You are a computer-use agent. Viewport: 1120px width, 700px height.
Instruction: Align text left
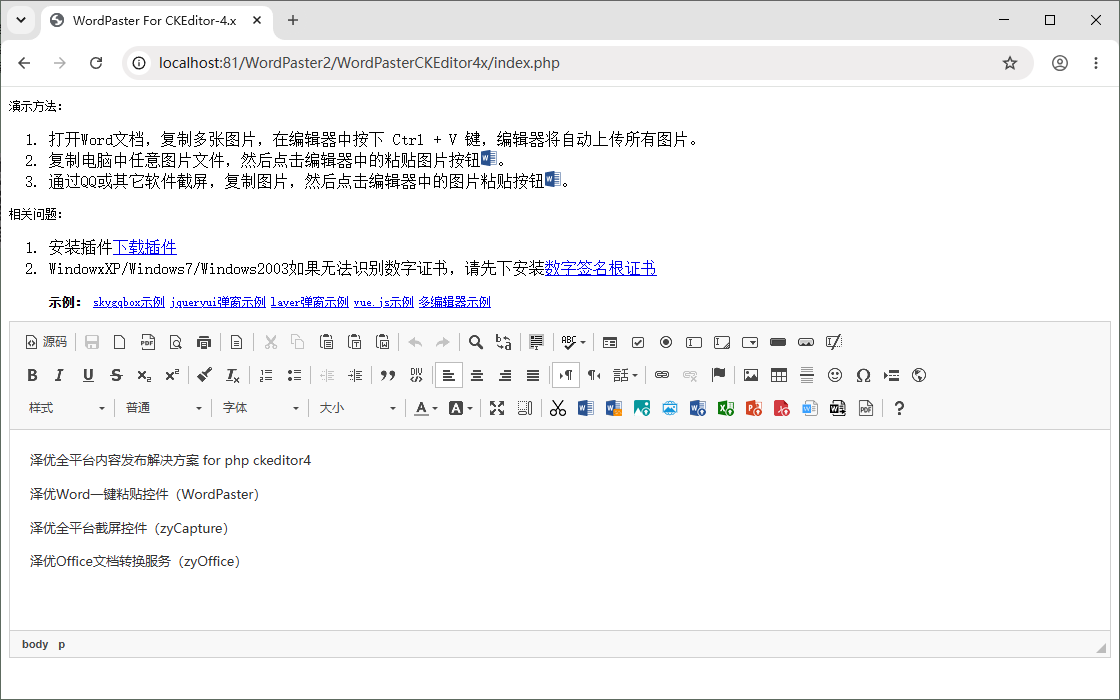tap(449, 375)
